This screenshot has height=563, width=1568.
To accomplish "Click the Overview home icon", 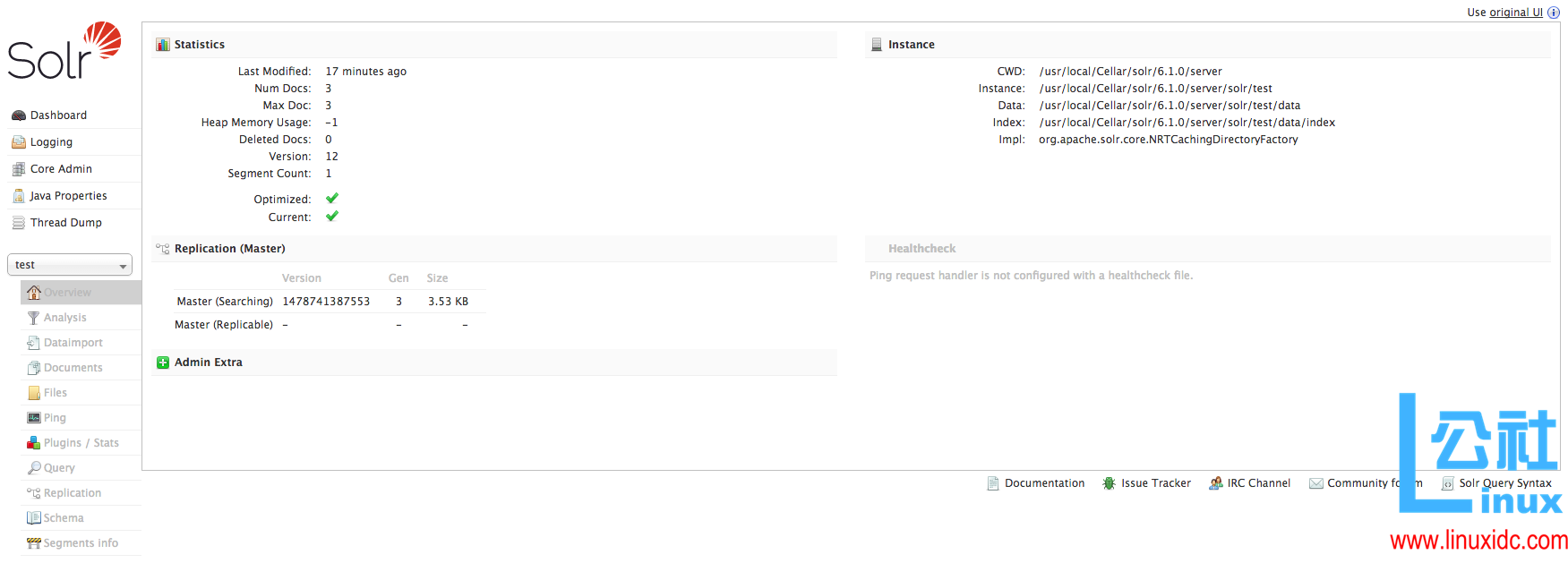I will (x=34, y=293).
